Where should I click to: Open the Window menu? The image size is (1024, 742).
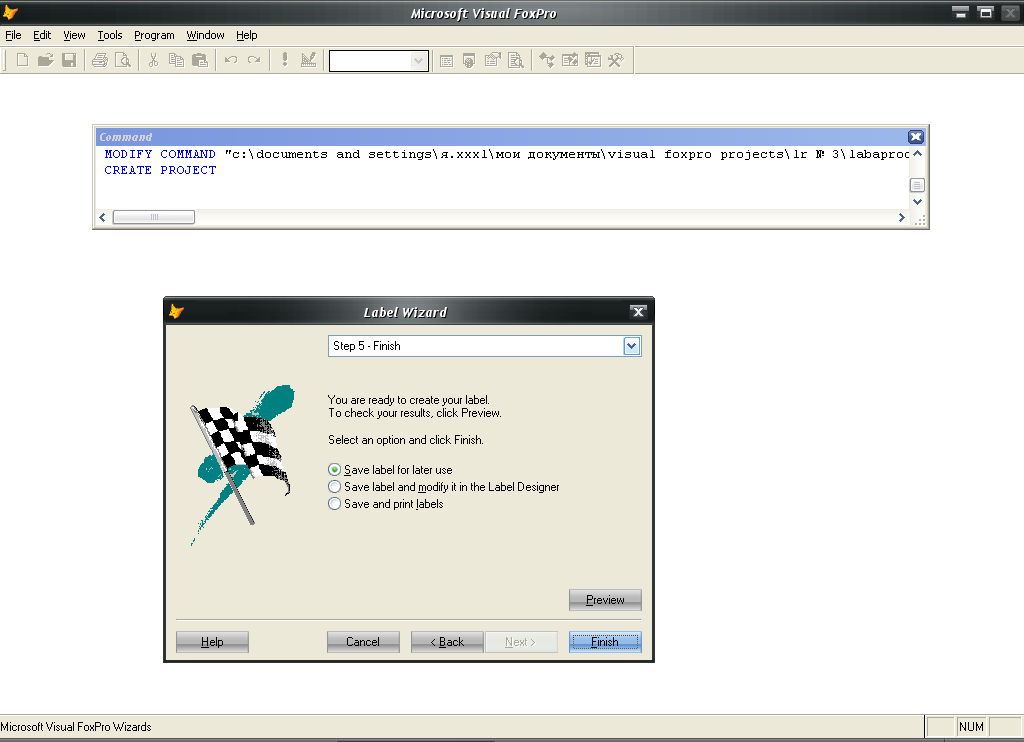205,35
